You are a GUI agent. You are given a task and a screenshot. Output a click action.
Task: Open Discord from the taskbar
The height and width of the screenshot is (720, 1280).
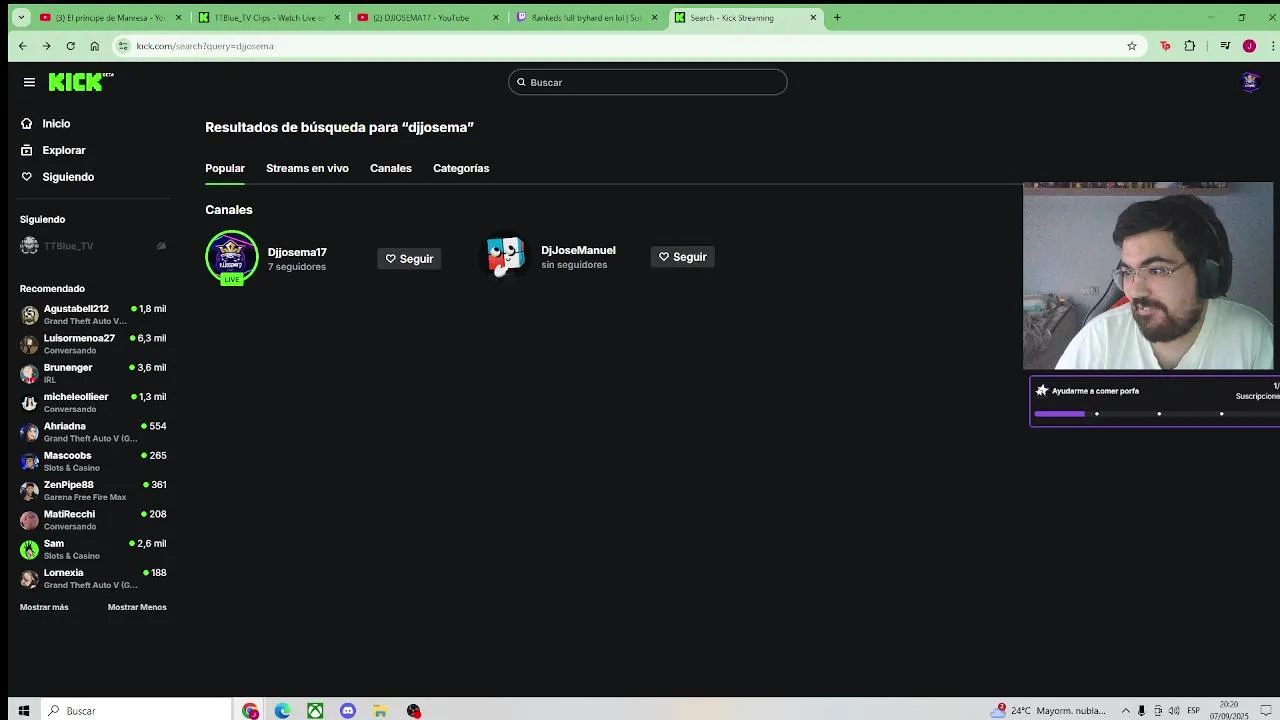348,711
